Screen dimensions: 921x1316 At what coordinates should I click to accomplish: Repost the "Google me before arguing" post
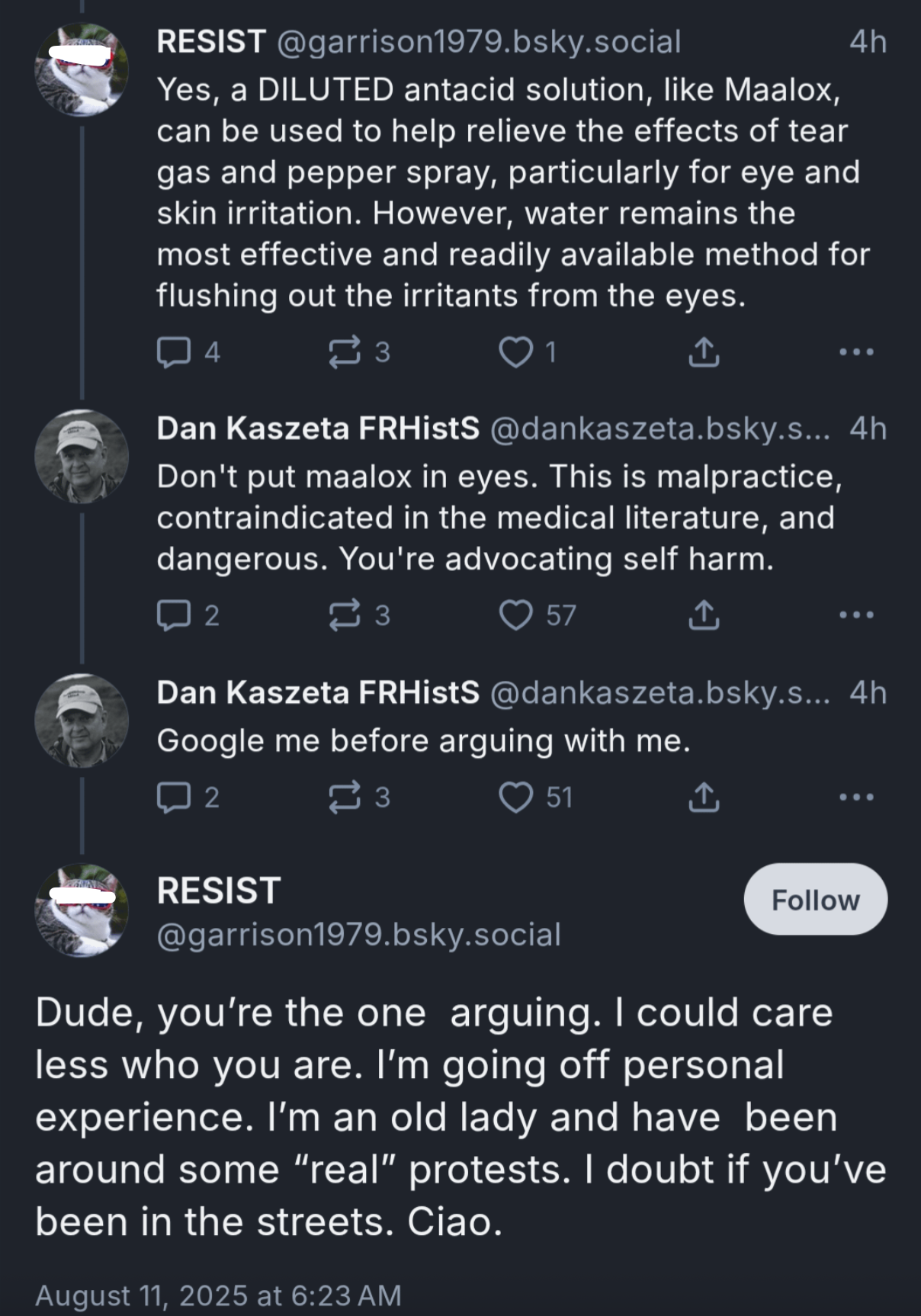[x=344, y=798]
